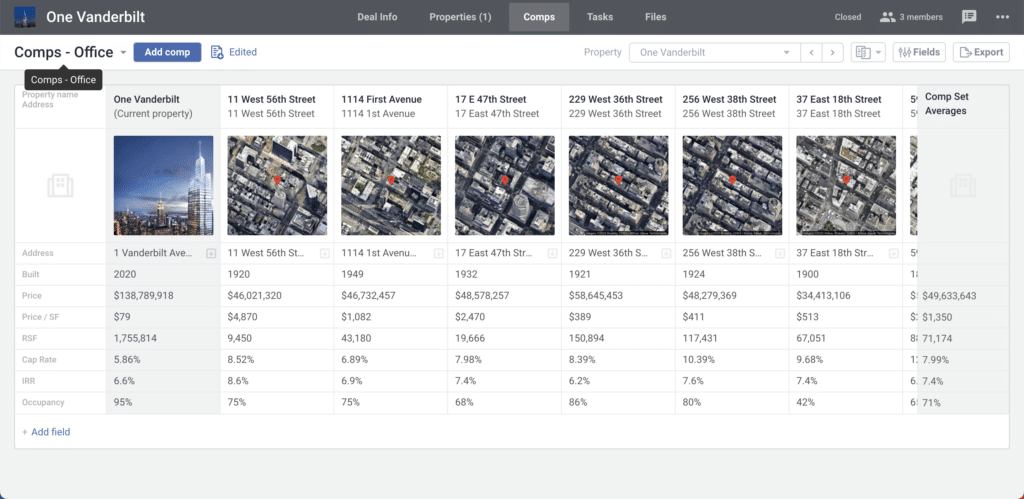Click the Export button
This screenshot has width=1024, height=499.
[981, 52]
